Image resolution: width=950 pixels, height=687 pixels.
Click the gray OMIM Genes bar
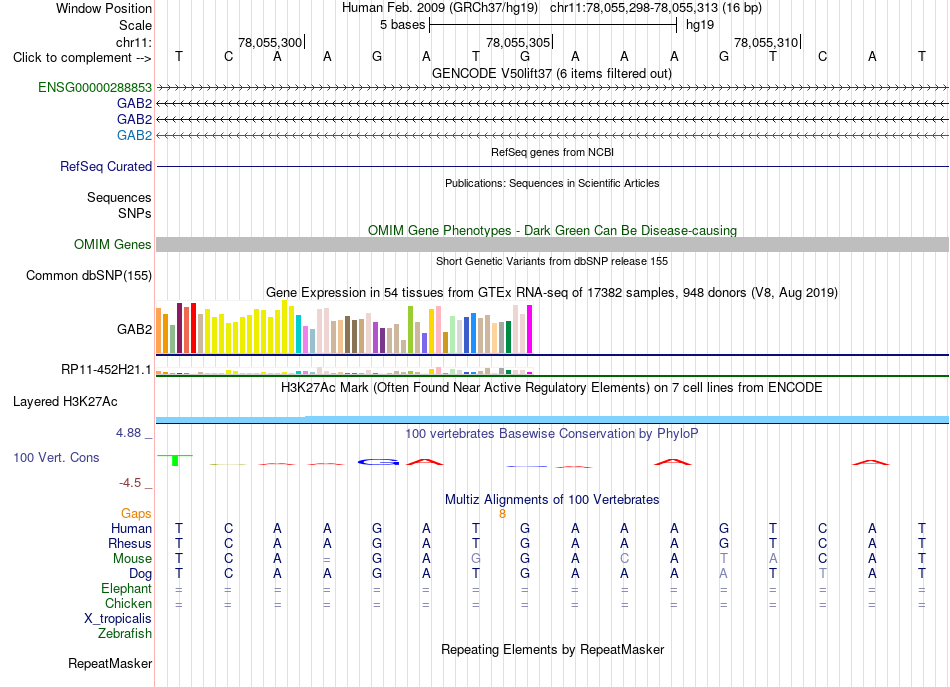(x=552, y=244)
